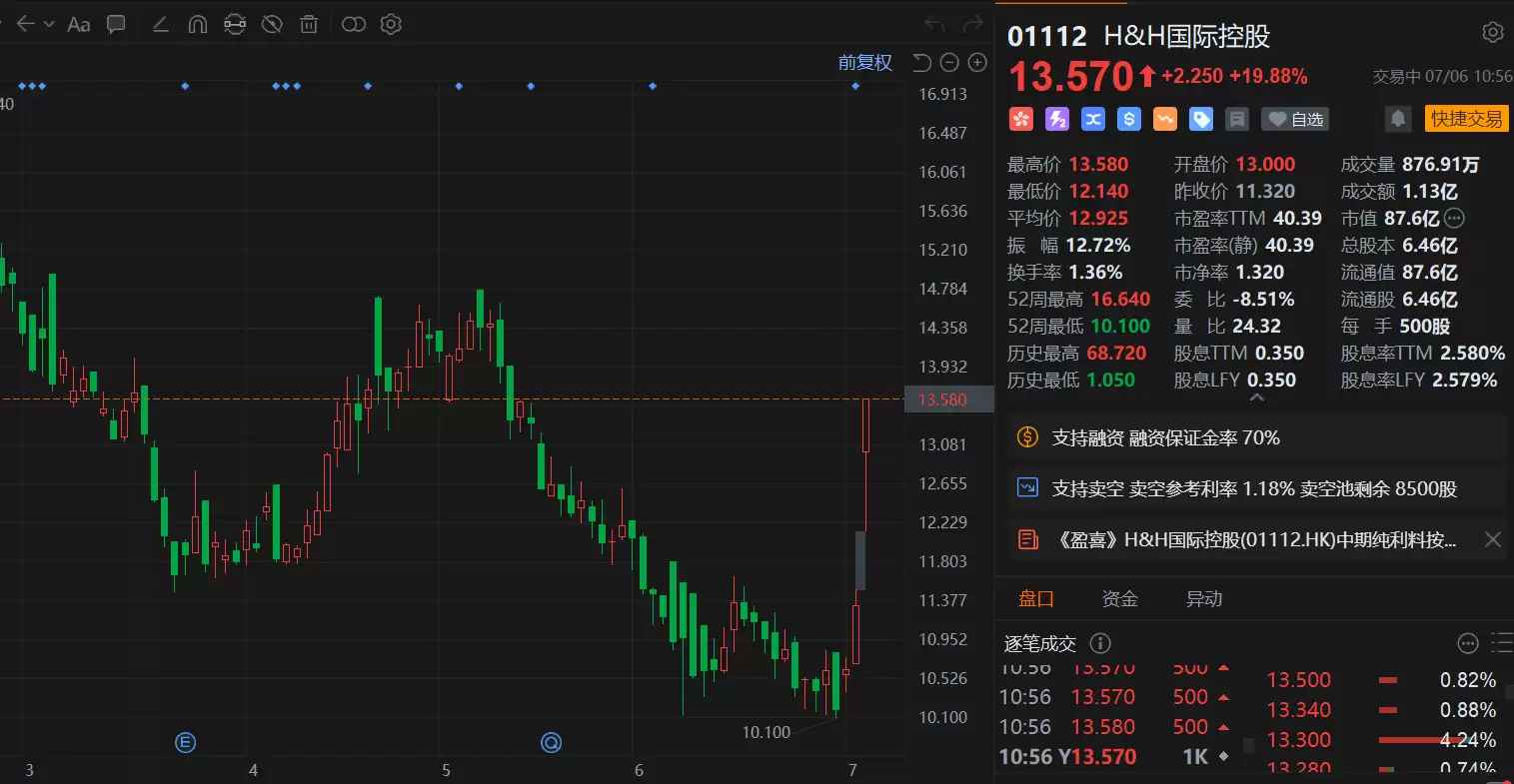
Task: Click the 市盈率TTM value 40.39
Action: click(x=1297, y=219)
